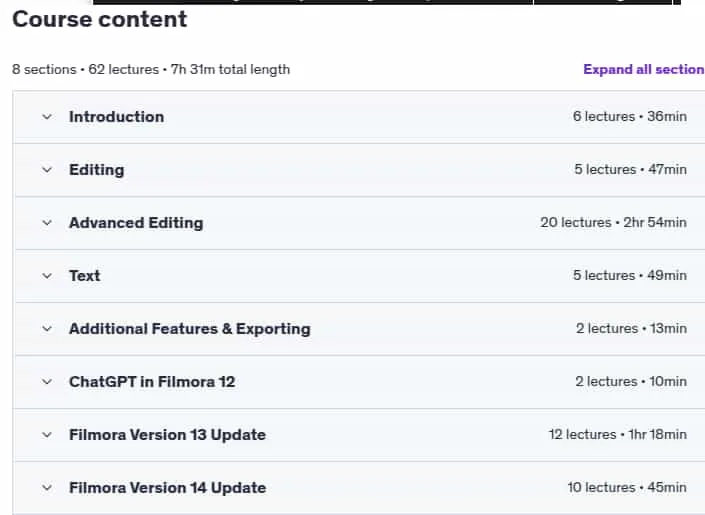Open Filmora Version 13 Update title
Screen dimensions: 705x515
tap(167, 435)
